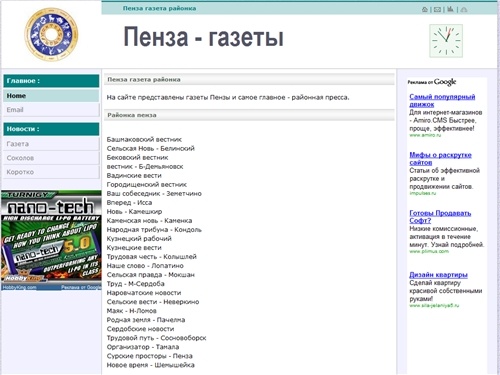Open the Газета news item
Viewport: 500px width, 375px height.
[x=51, y=144]
